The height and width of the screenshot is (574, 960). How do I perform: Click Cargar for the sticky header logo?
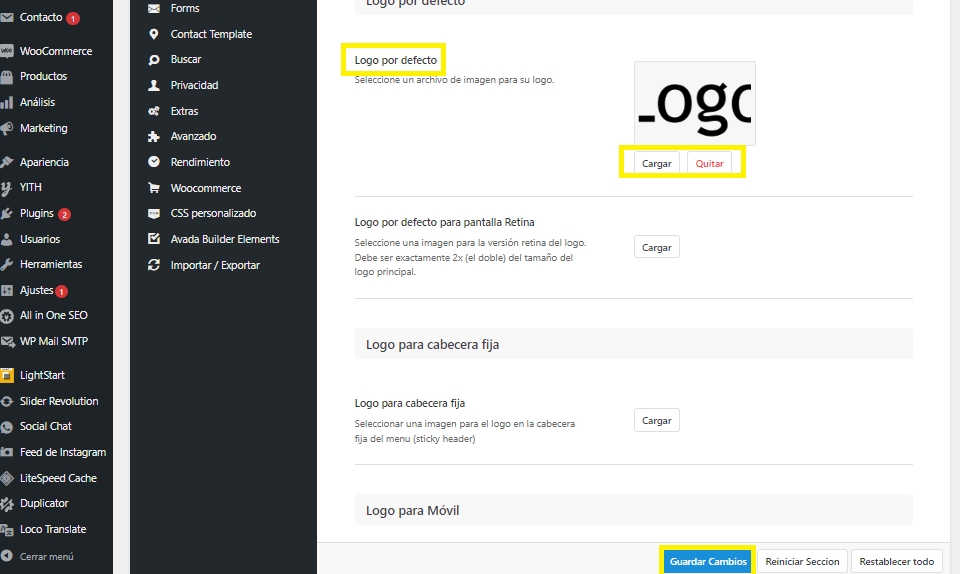click(x=656, y=421)
